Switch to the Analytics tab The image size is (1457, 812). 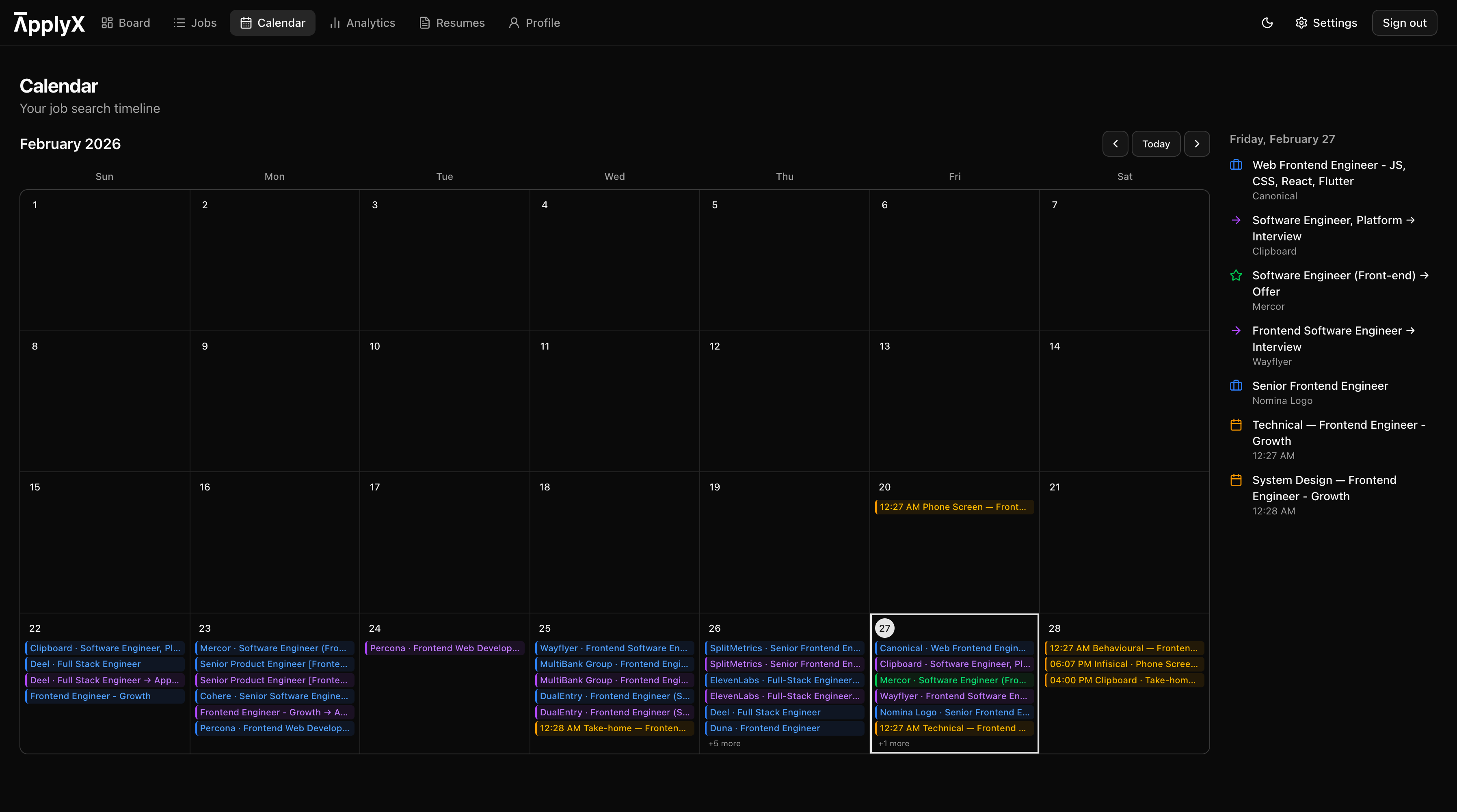(x=363, y=23)
